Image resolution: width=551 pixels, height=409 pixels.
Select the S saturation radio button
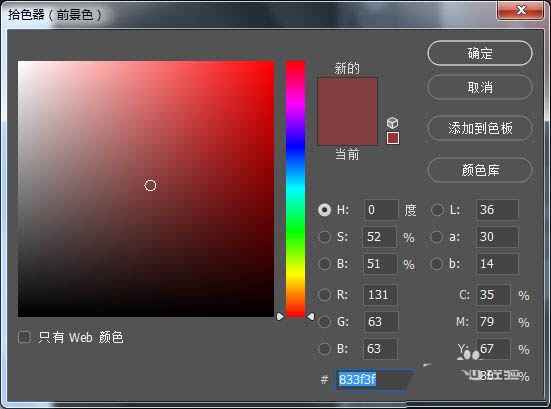click(x=324, y=237)
